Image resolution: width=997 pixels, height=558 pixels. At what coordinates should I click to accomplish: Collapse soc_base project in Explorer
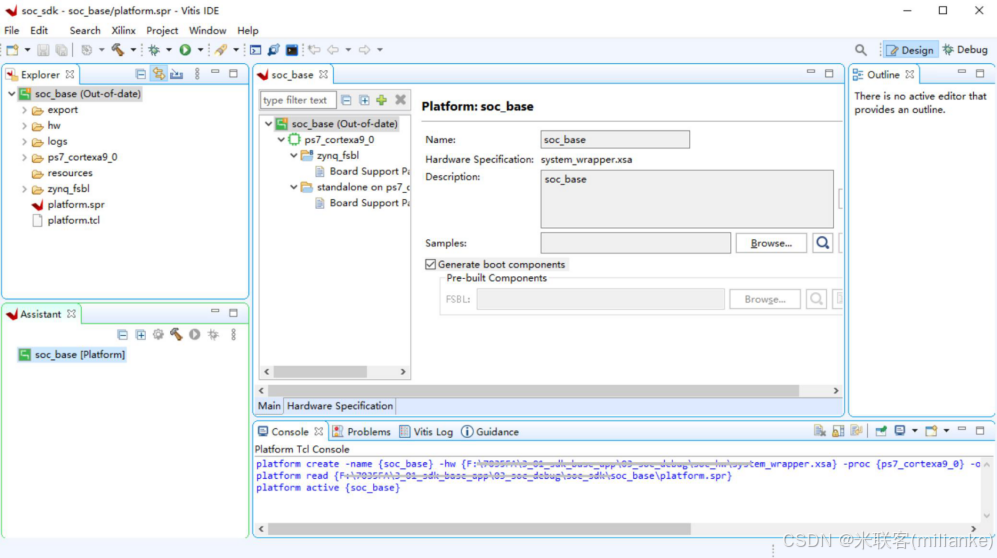12,93
